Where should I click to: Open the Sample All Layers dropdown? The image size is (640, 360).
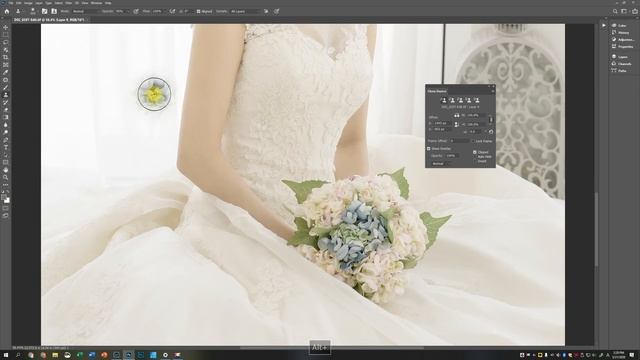(245, 11)
